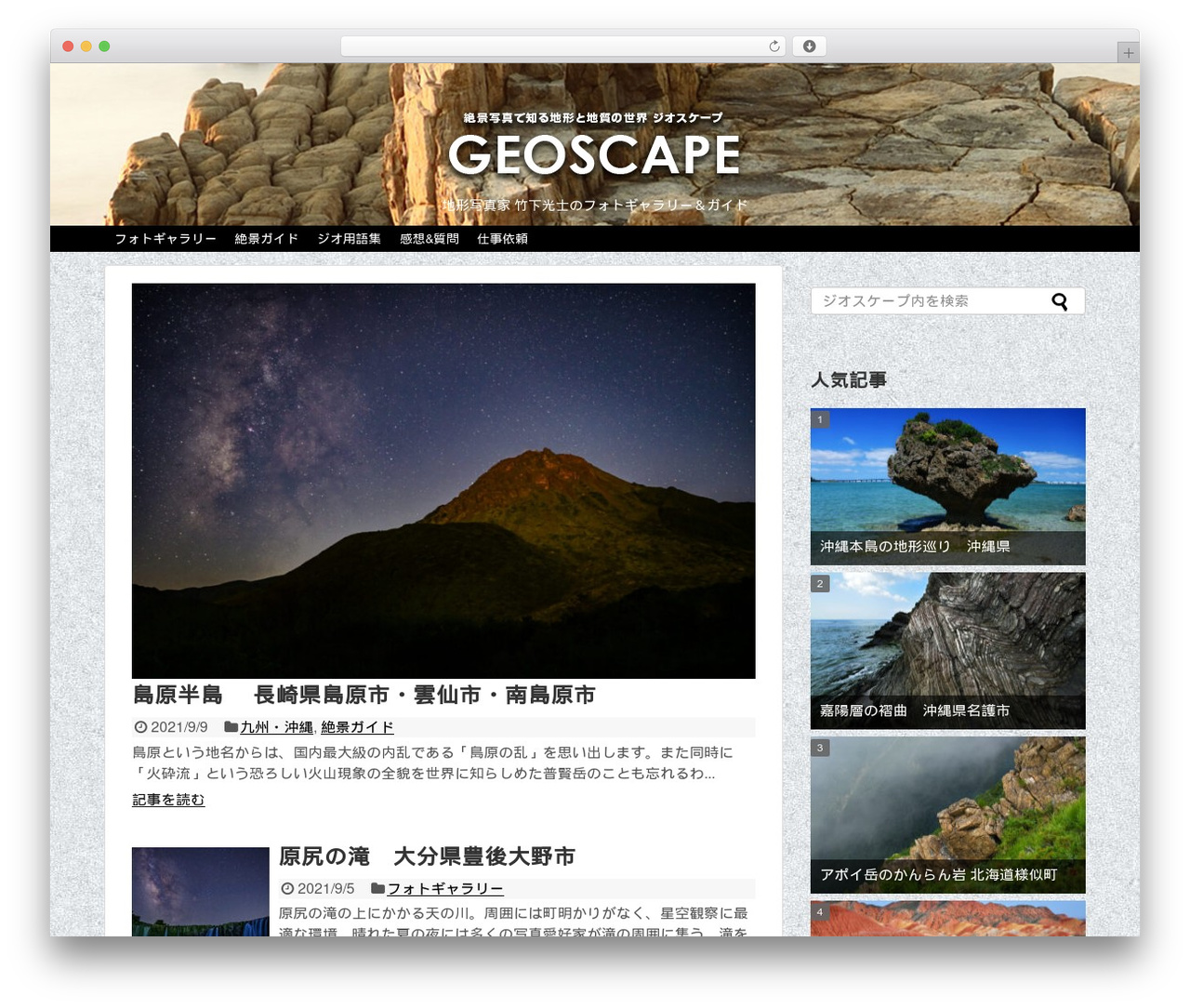This screenshot has width=1190, height=1008.
Task: Open the starry mountain featured image
Action: click(x=443, y=481)
